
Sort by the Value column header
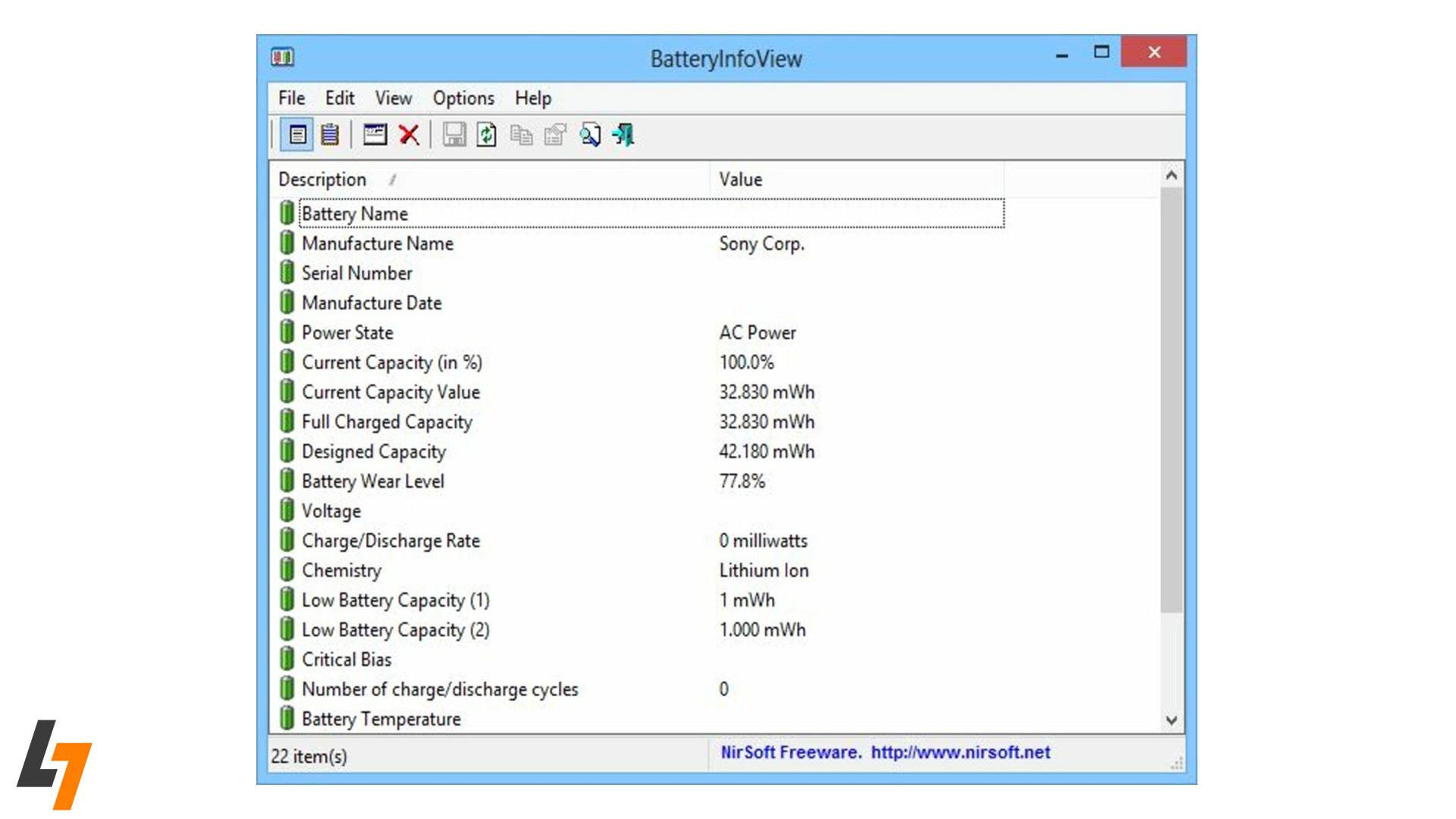(x=739, y=179)
